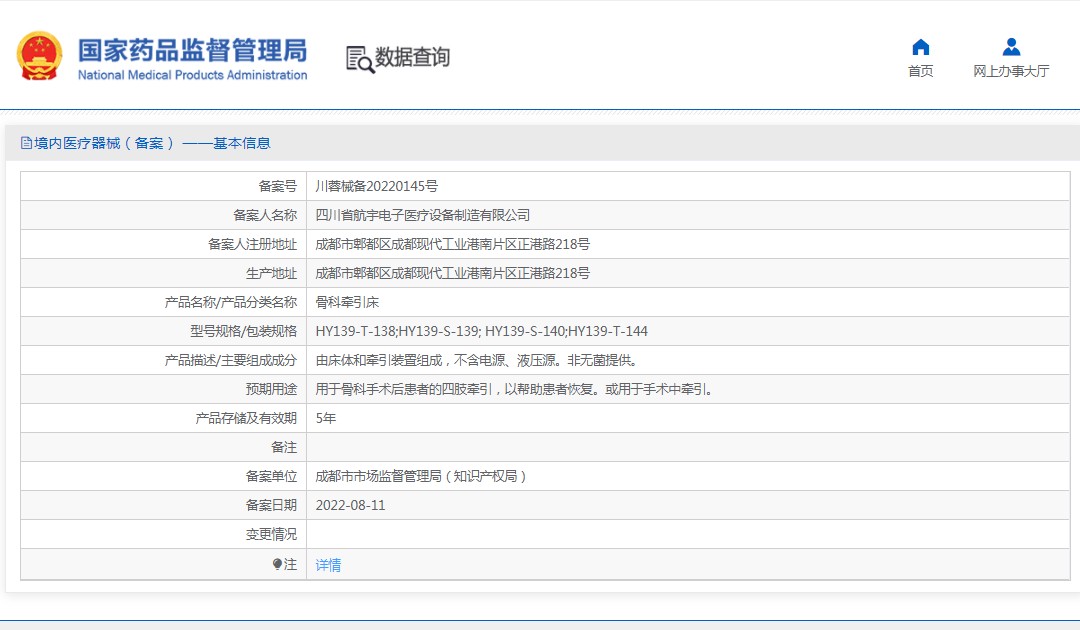Click the lightbulb icon beside 注
The height and width of the screenshot is (630, 1080).
pyautogui.click(x=277, y=565)
